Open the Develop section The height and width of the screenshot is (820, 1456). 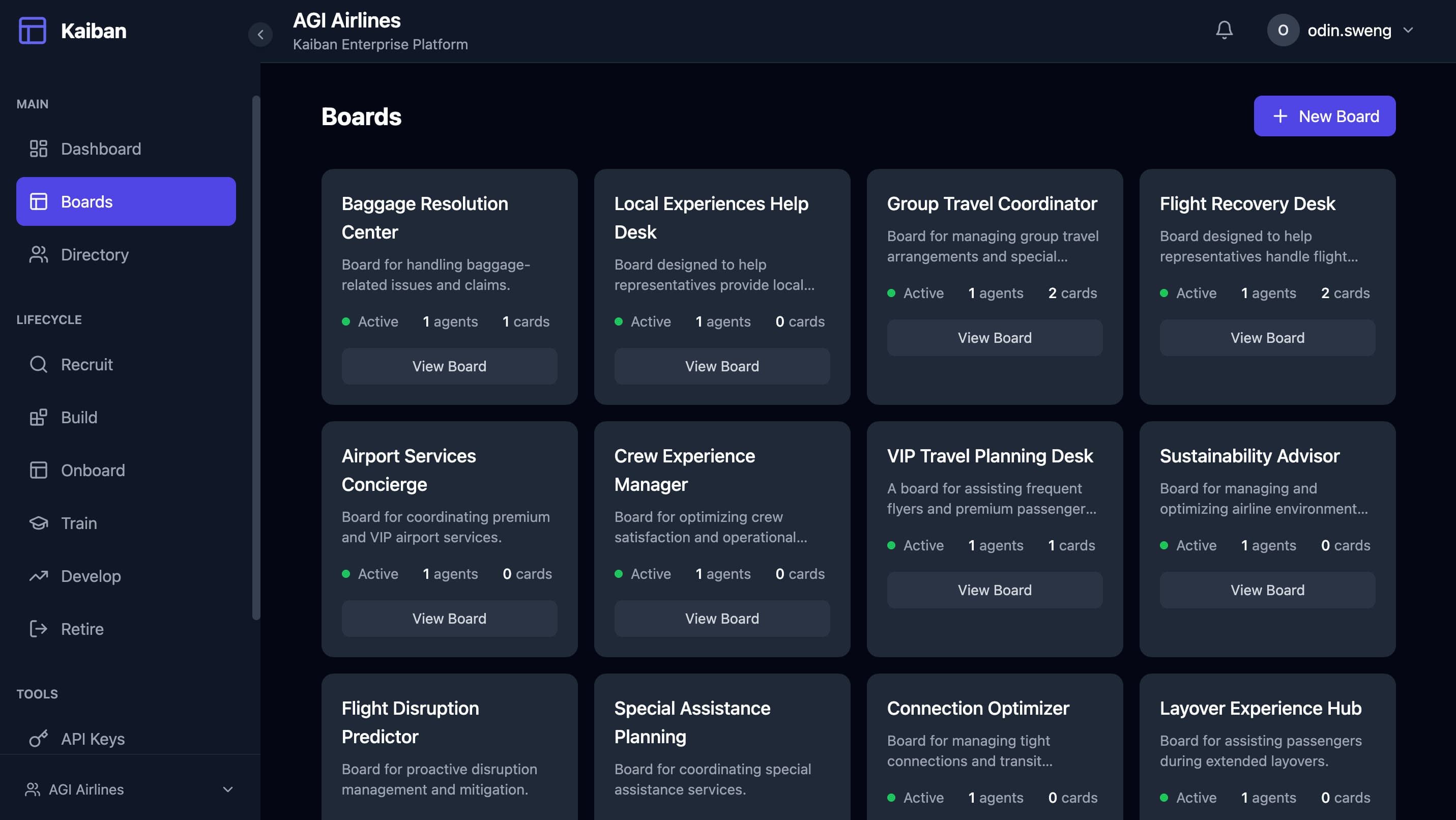coord(126,576)
